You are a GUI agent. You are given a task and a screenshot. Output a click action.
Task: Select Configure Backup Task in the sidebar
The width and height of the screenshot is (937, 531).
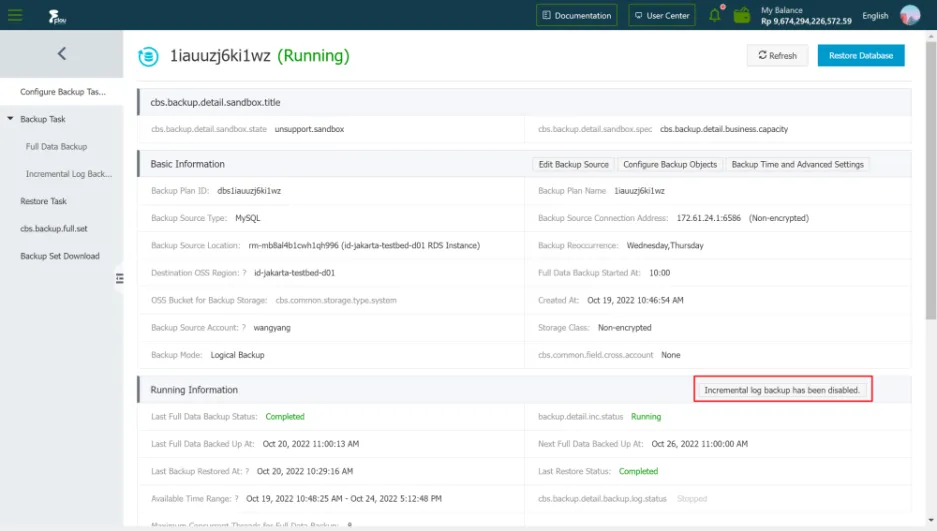pyautogui.click(x=62, y=92)
